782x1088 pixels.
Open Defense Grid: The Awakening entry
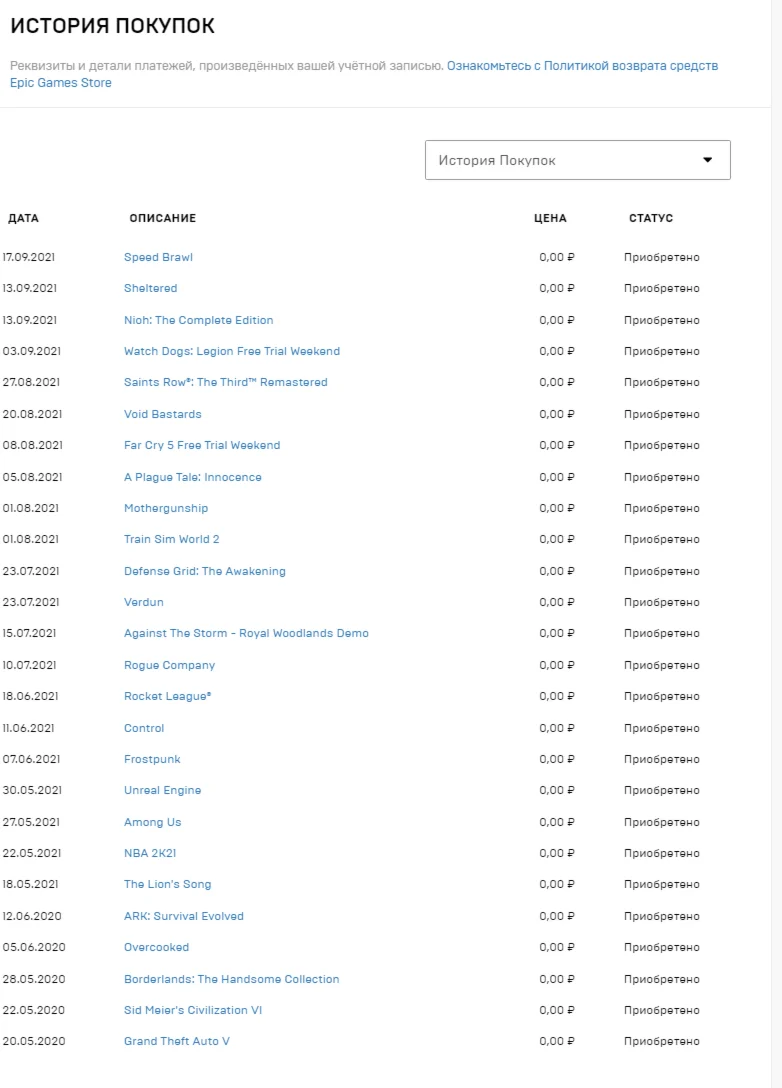(204, 571)
